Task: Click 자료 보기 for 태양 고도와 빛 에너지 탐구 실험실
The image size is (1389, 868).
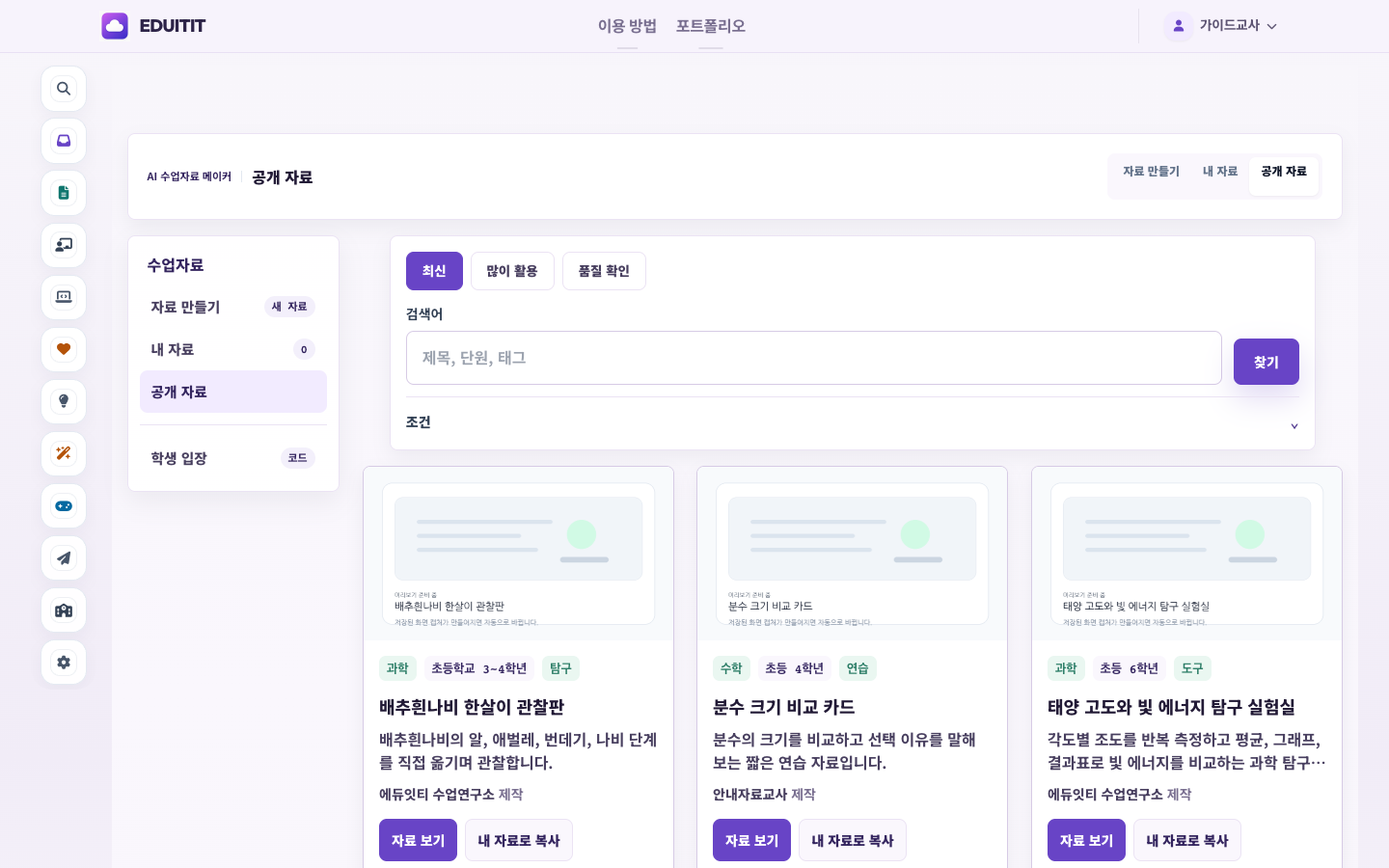Action: [x=1086, y=840]
